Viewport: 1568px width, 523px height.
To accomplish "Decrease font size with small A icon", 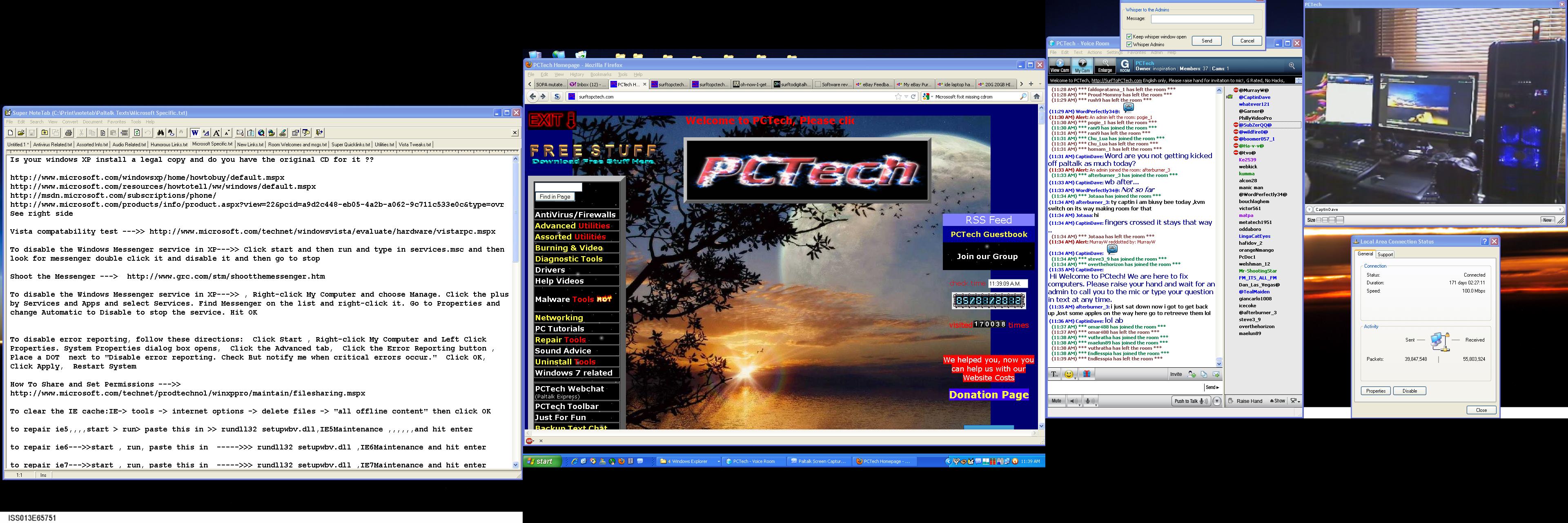I will (227, 133).
